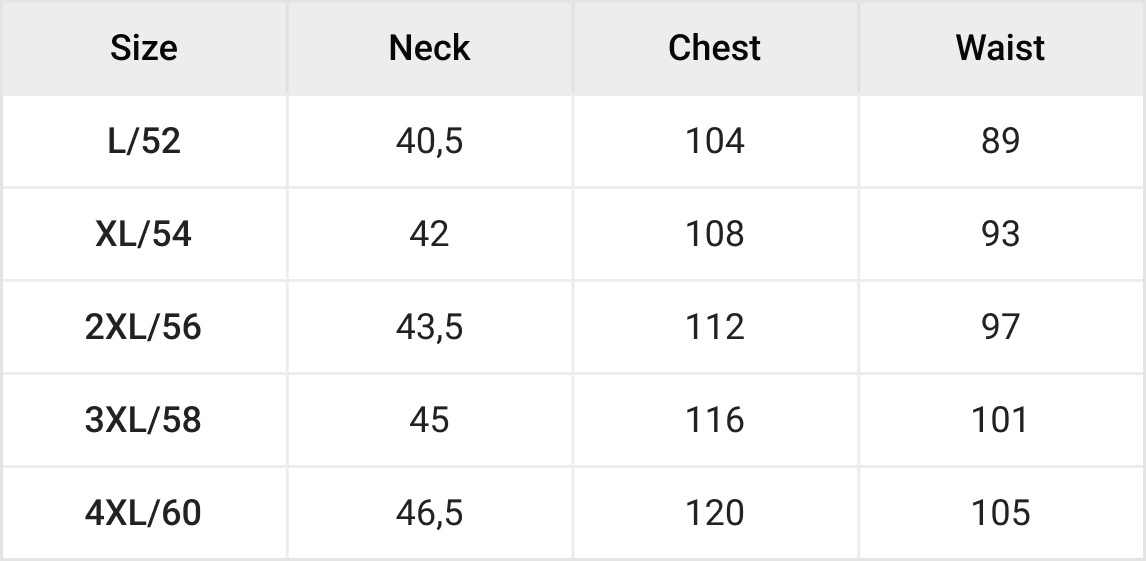The height and width of the screenshot is (561, 1146).
Task: Select waist measurement 93
Action: [1000, 234]
